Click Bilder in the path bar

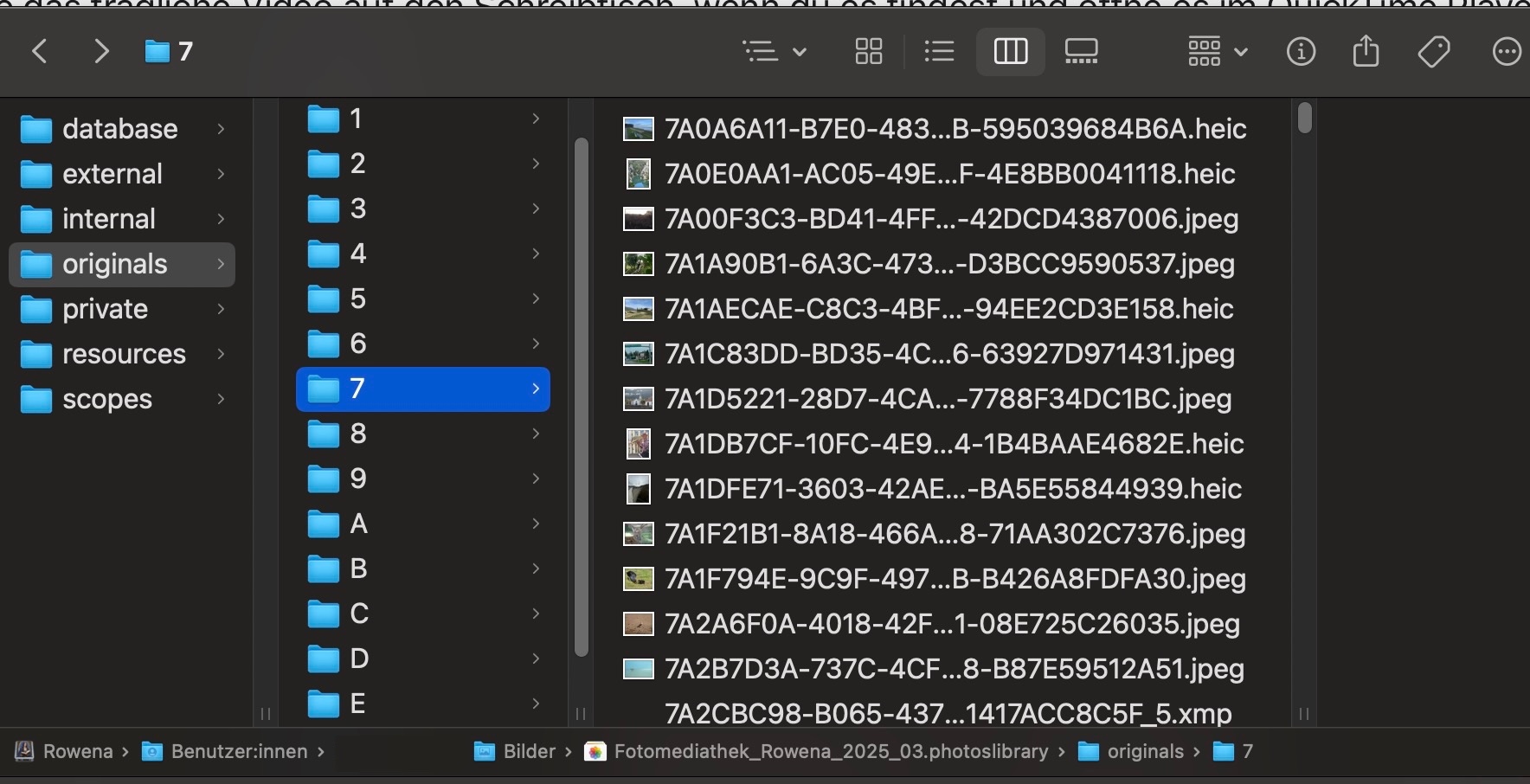coord(529,751)
